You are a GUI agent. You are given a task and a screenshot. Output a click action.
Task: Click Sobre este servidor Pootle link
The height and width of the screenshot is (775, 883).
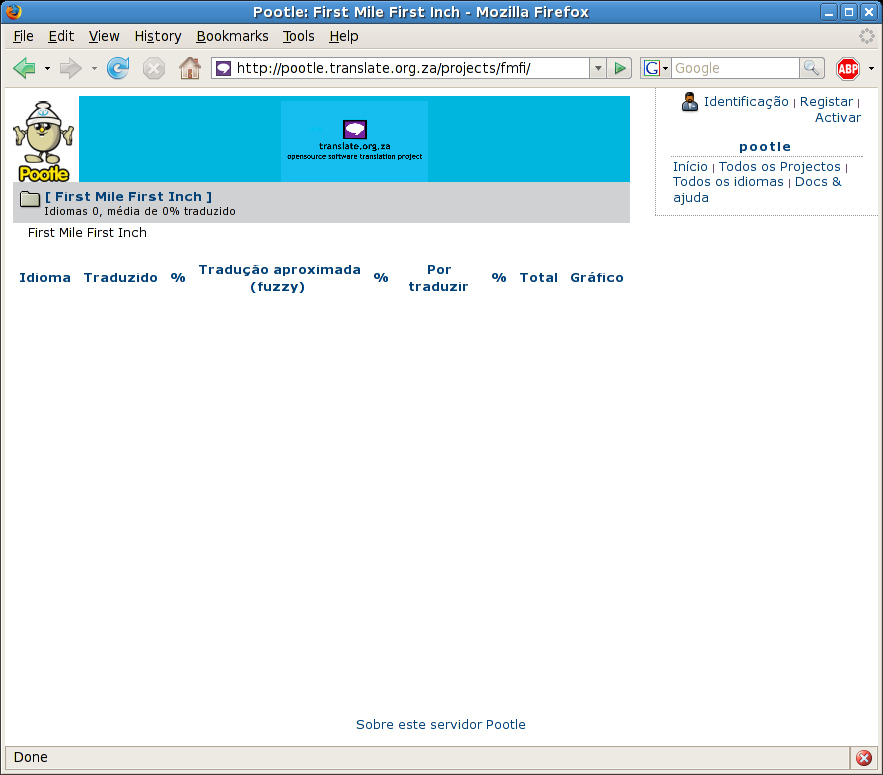[x=440, y=725]
